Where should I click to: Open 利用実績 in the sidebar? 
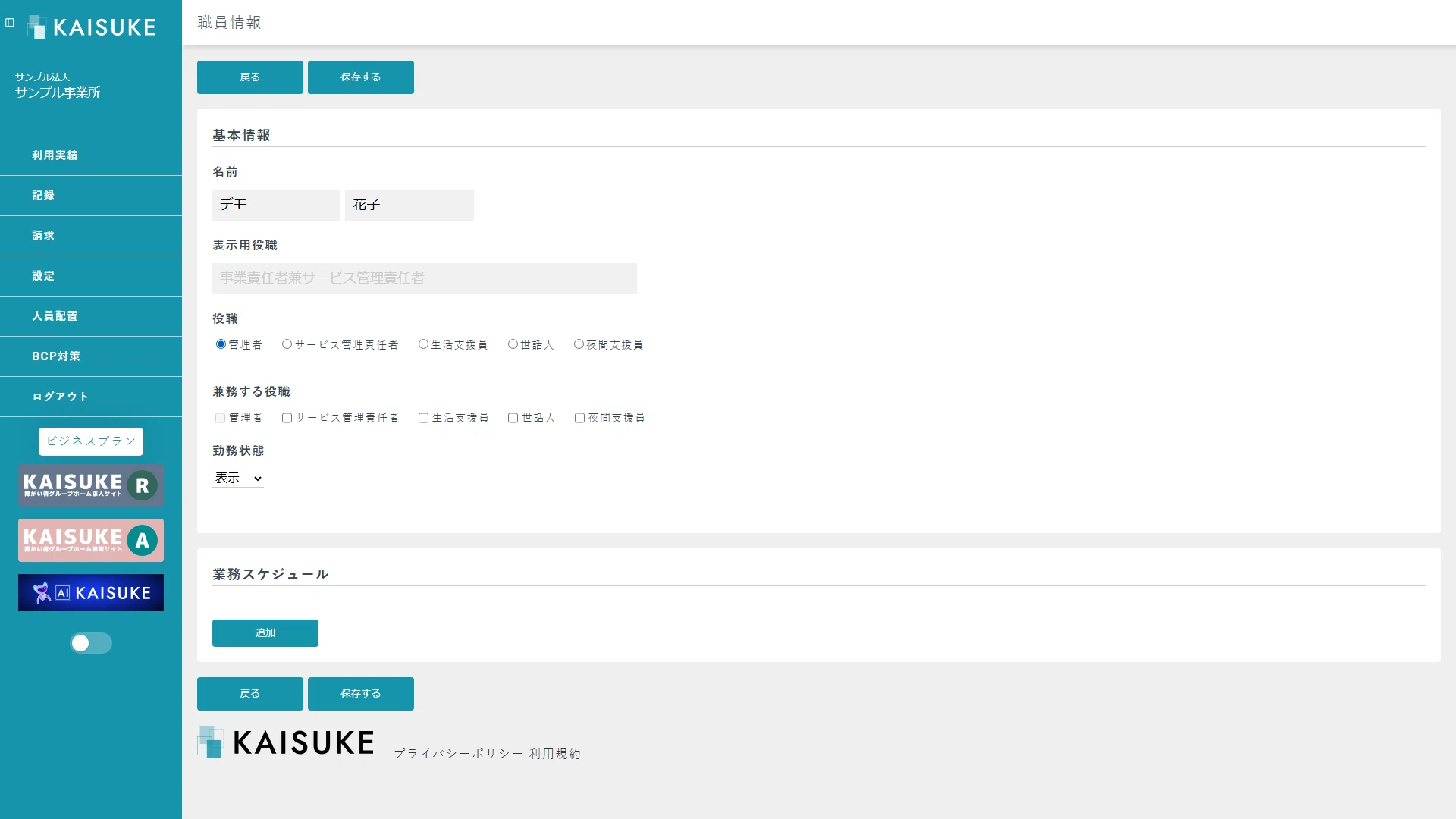(x=91, y=155)
